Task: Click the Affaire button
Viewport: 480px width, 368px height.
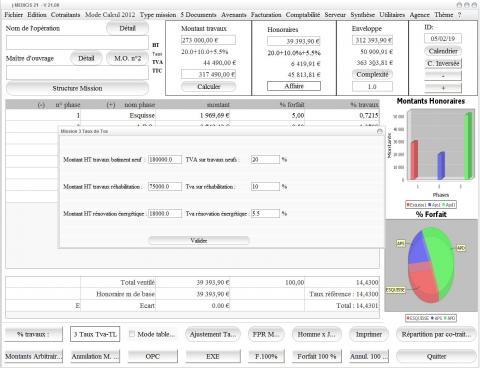Action: [x=294, y=86]
